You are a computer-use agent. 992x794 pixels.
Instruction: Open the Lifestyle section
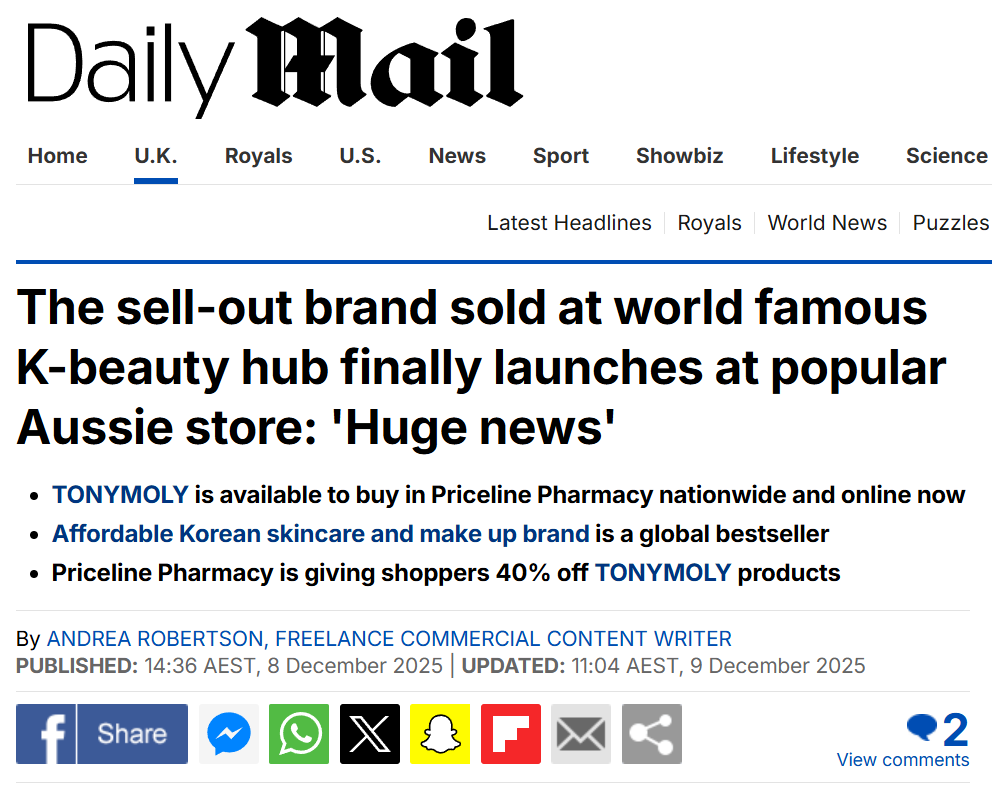tap(815, 156)
